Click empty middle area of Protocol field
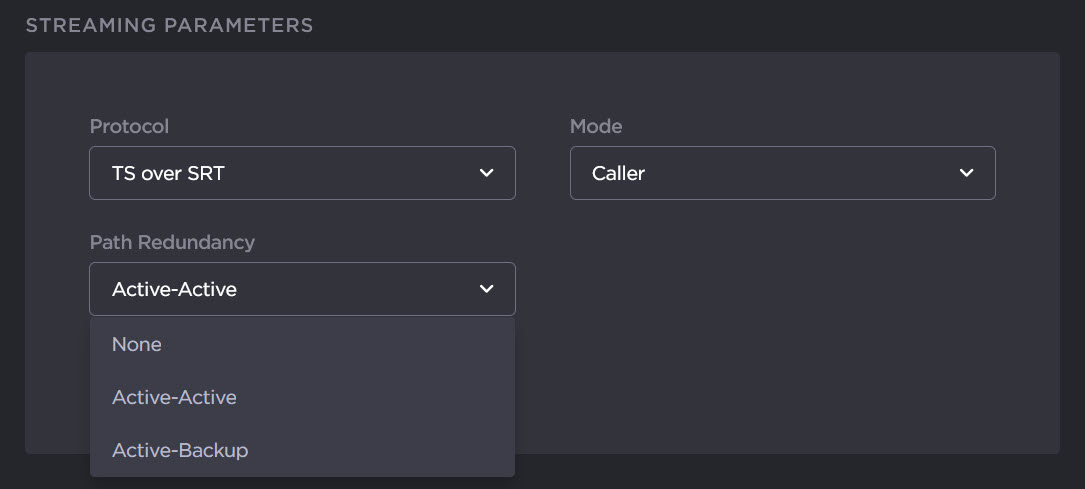 350,173
